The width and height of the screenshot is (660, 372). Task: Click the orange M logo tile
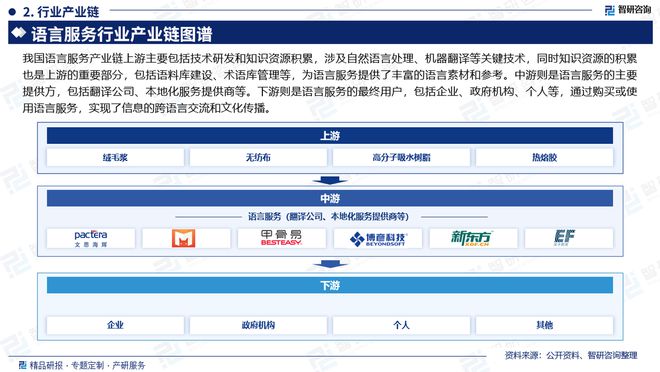coord(184,238)
